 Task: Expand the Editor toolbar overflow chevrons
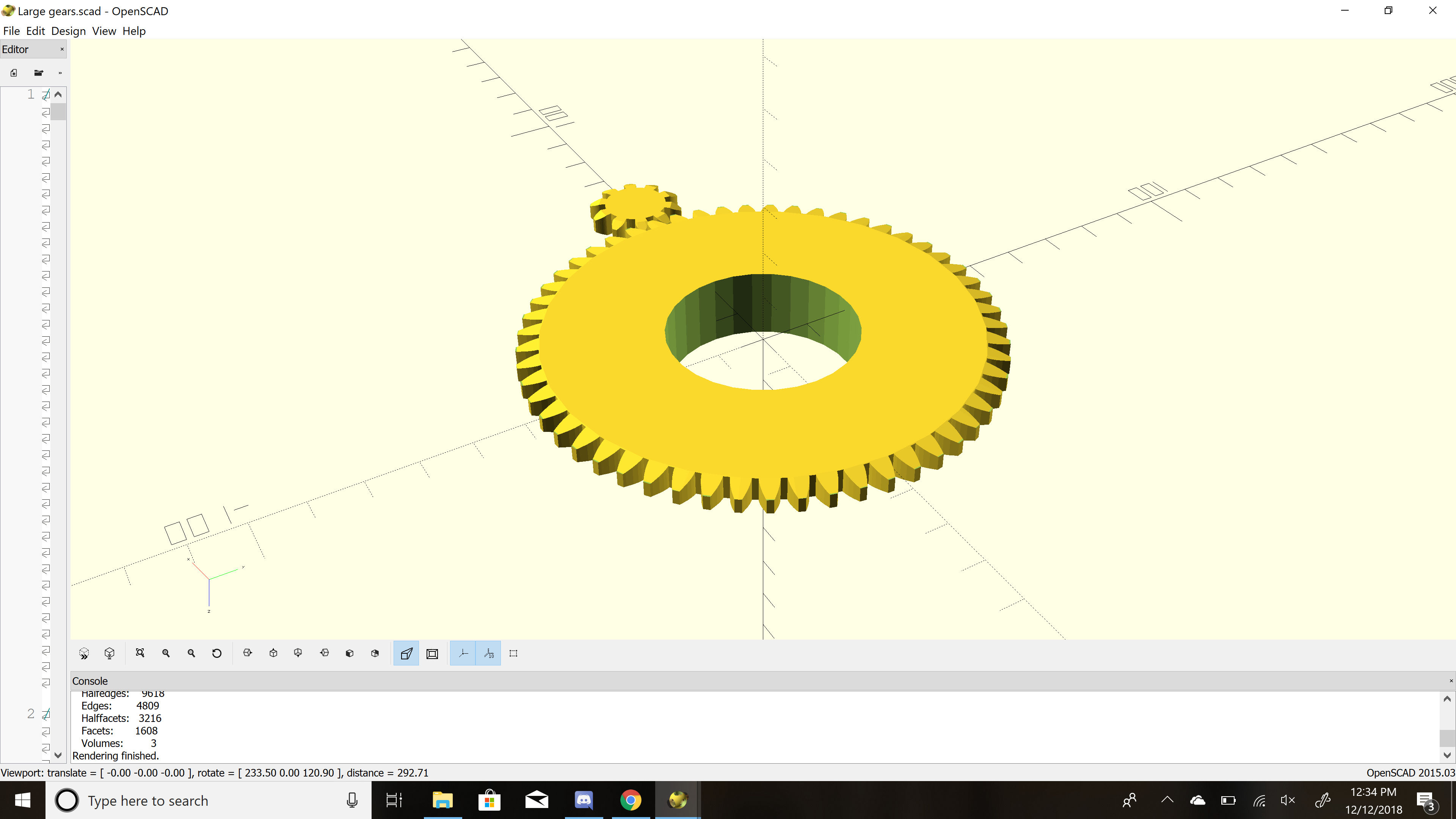(60, 73)
